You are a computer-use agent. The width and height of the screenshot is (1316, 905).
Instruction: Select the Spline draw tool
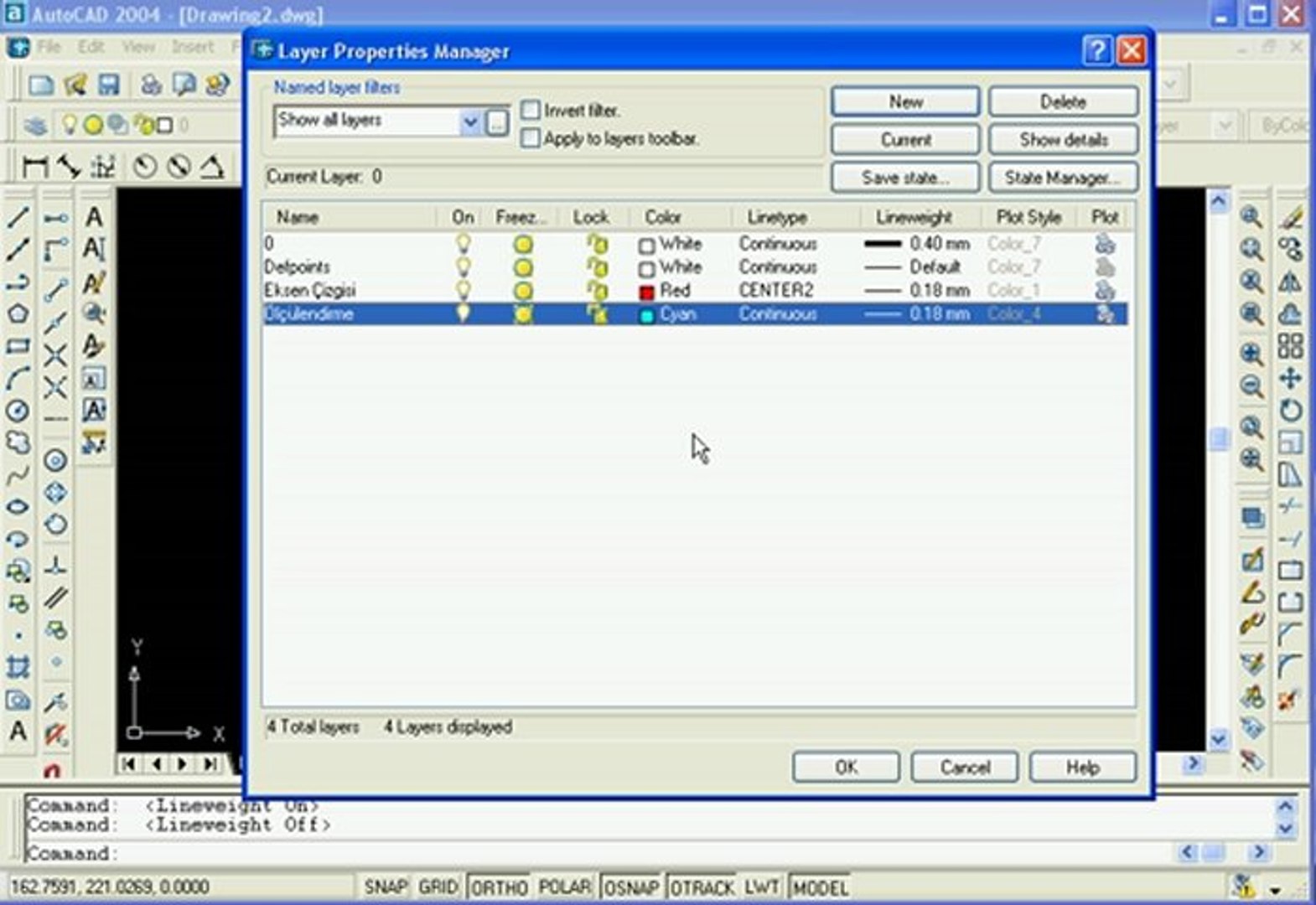18,475
